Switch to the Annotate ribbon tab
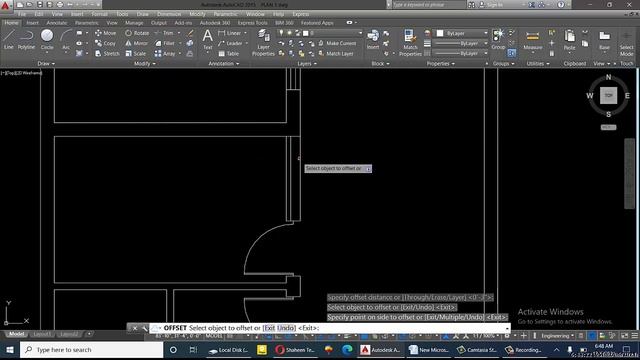The image size is (640, 360). click(x=57, y=23)
